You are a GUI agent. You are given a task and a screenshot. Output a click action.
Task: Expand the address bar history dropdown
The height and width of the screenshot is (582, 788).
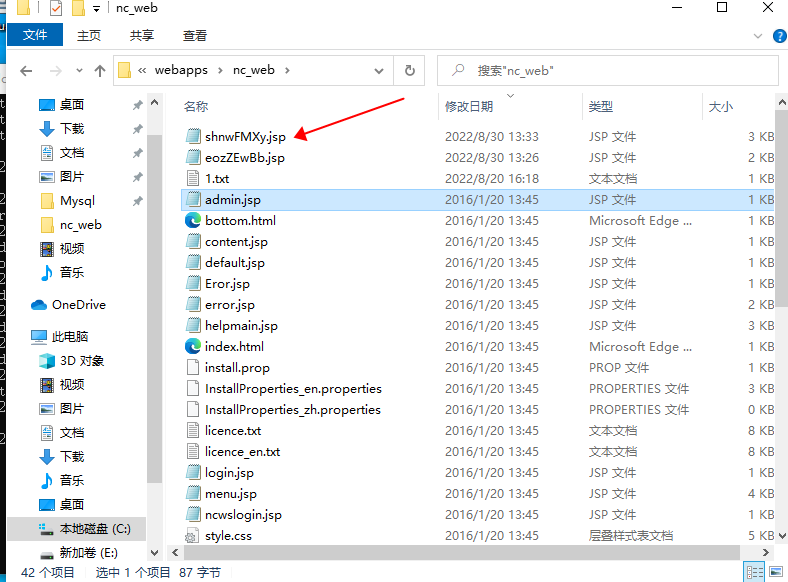coord(379,71)
